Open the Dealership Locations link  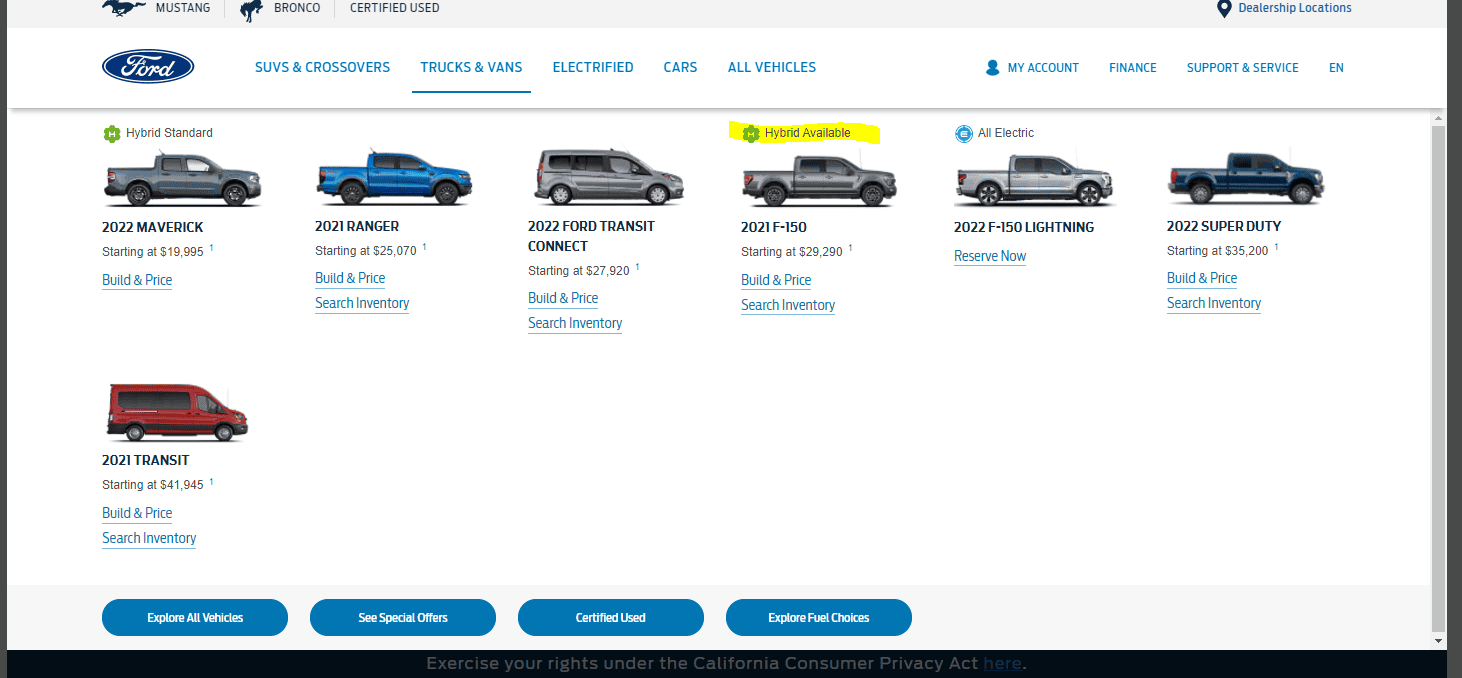click(x=1295, y=8)
